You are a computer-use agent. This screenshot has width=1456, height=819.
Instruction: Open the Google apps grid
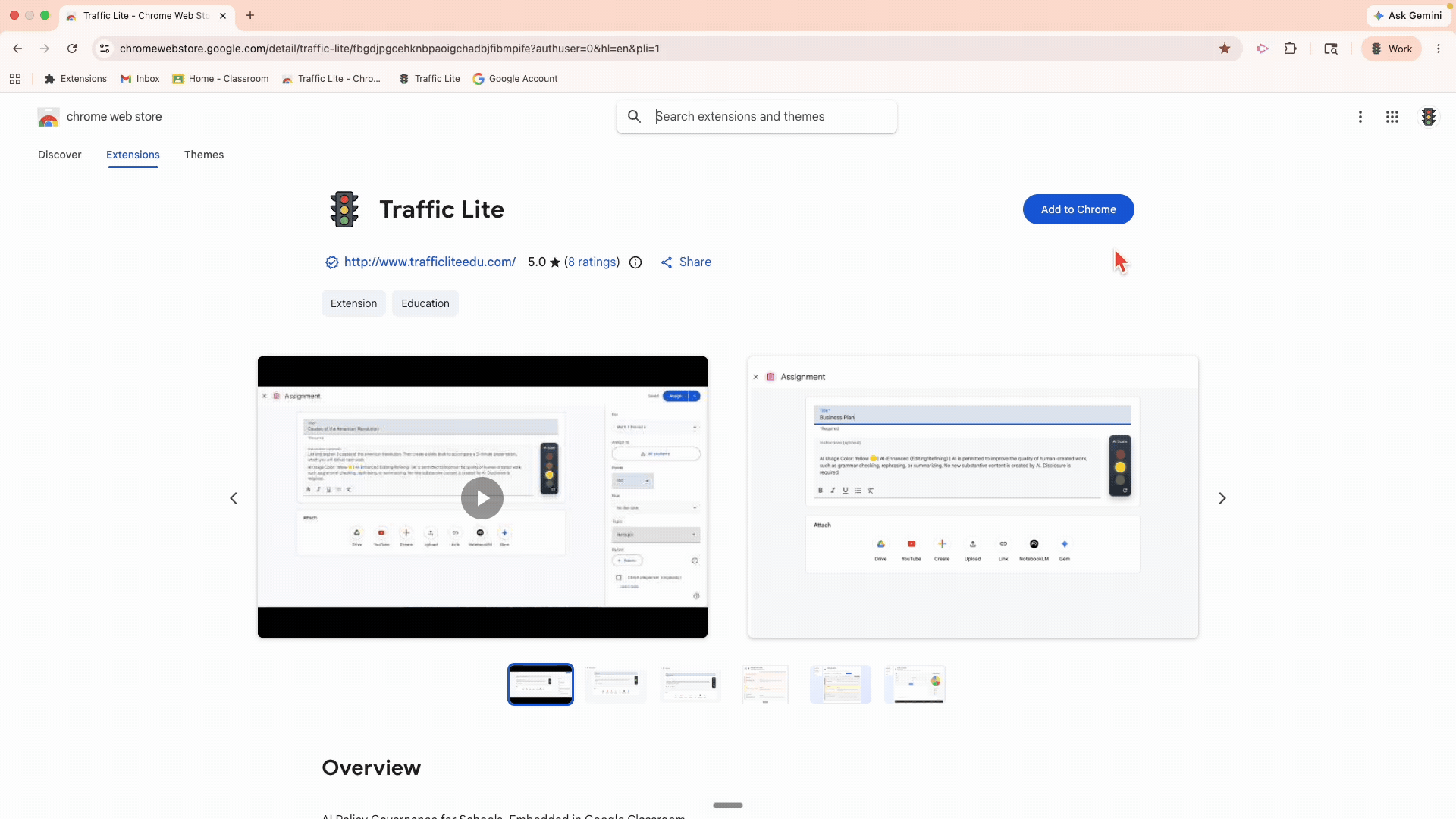tap(1392, 117)
